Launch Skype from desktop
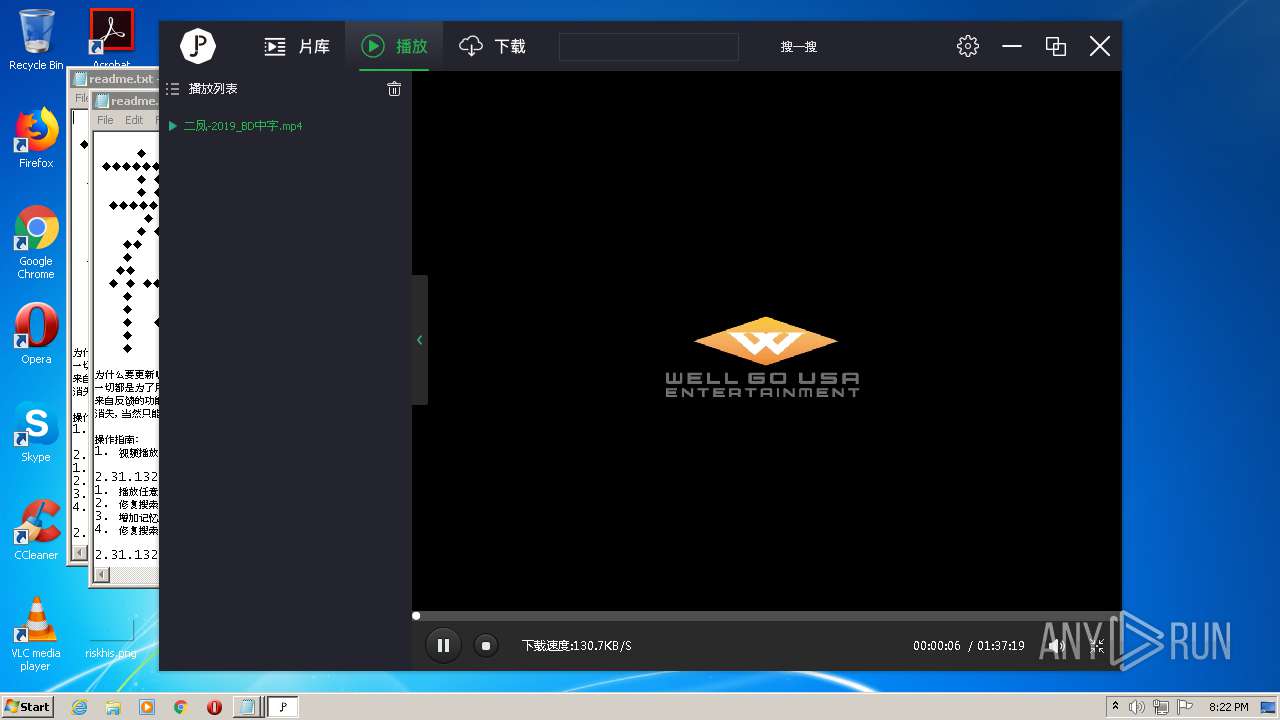This screenshot has height=720, width=1280. [36, 432]
